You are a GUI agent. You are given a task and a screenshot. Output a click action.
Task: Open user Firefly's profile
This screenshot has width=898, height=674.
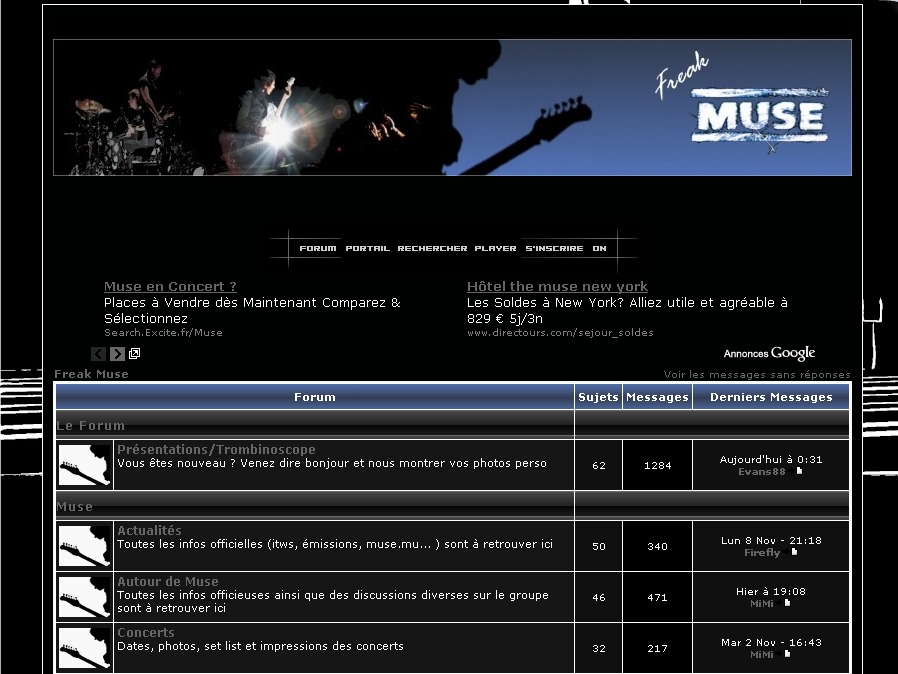click(x=762, y=553)
